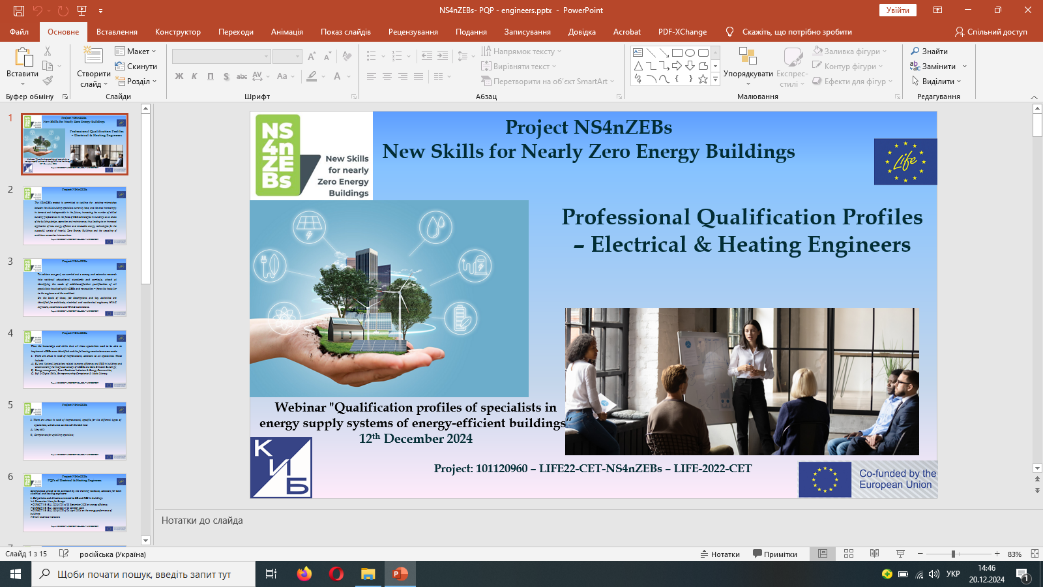The width and height of the screenshot is (1043, 587).
Task: Toggle justify text alignment
Action: click(418, 77)
